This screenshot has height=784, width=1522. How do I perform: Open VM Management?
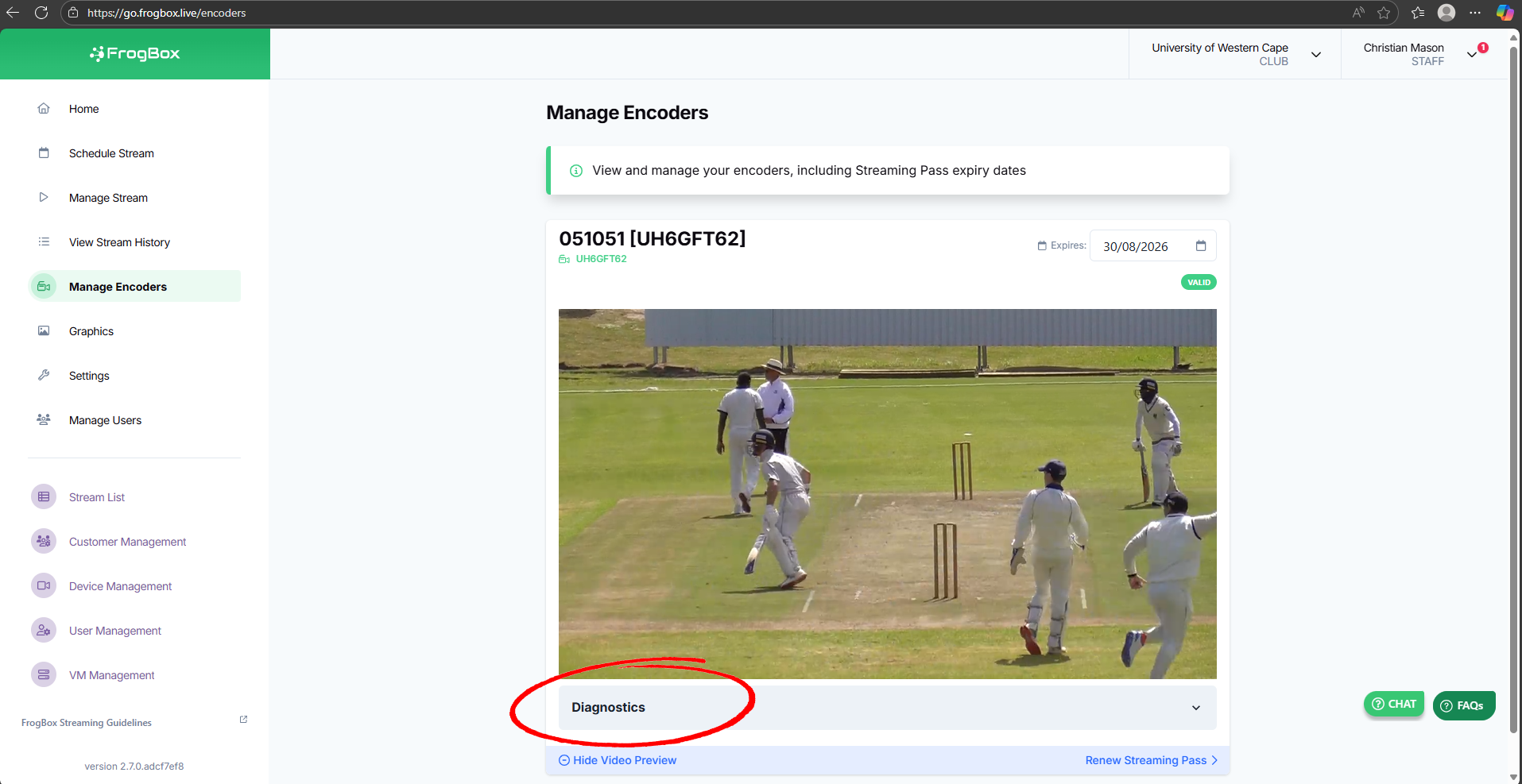coord(111,675)
